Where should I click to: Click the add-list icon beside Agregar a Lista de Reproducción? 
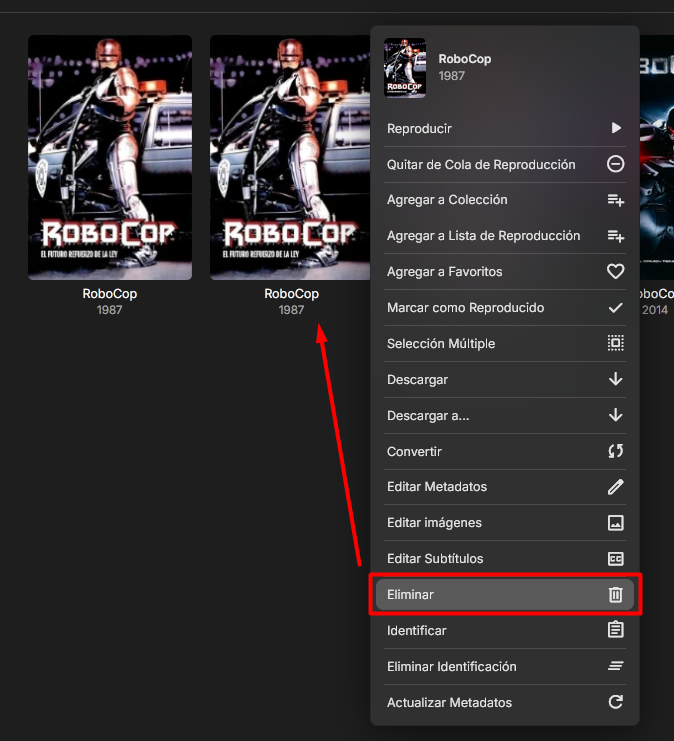pos(615,236)
